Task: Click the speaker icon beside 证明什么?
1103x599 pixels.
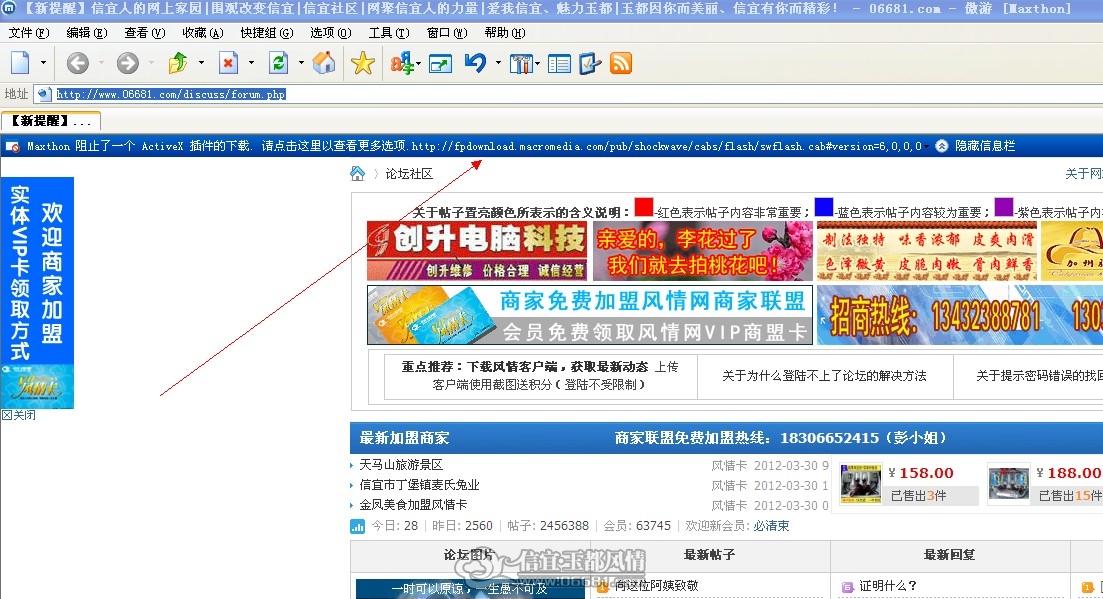Action: pyautogui.click(x=847, y=586)
